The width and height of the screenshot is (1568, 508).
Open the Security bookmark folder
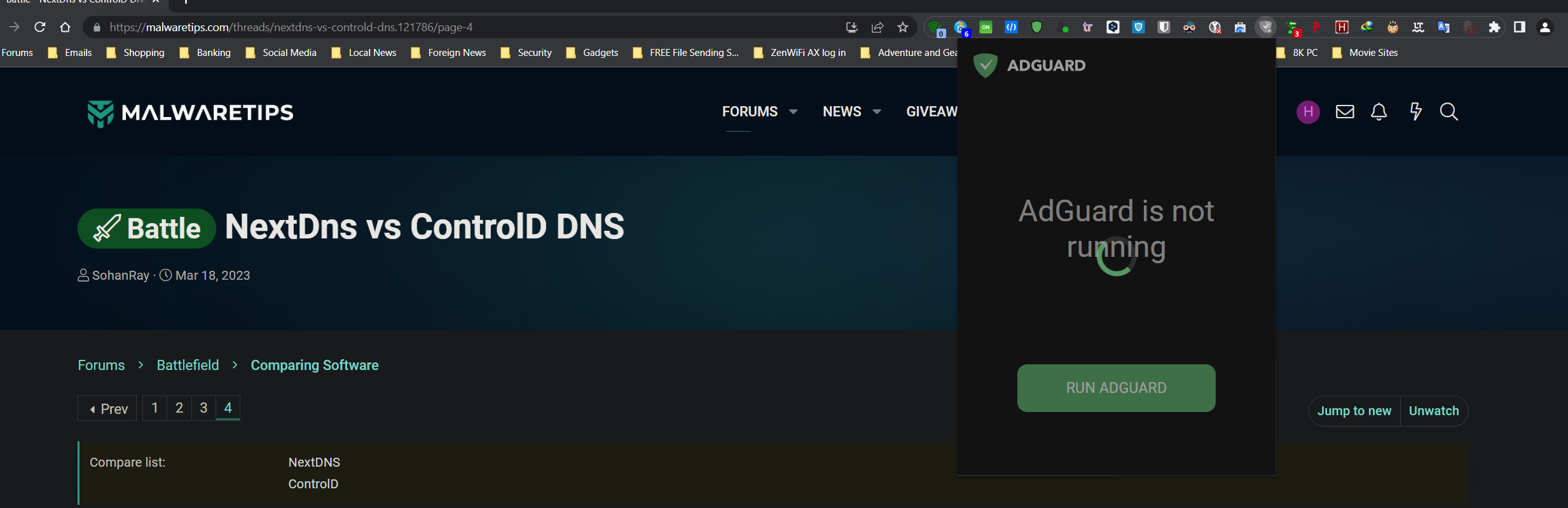526,53
